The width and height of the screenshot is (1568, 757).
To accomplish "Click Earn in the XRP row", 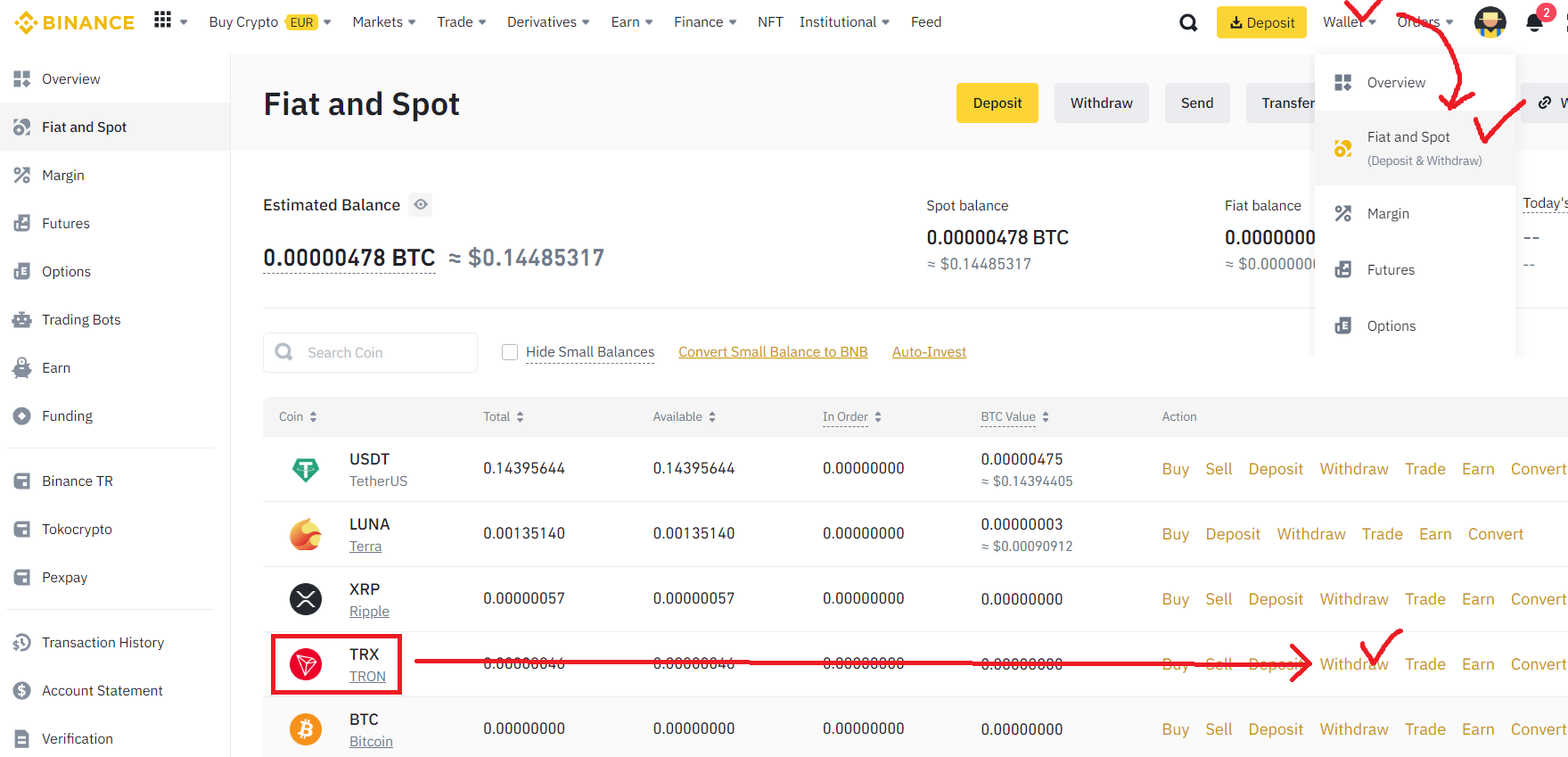I will click(1478, 599).
